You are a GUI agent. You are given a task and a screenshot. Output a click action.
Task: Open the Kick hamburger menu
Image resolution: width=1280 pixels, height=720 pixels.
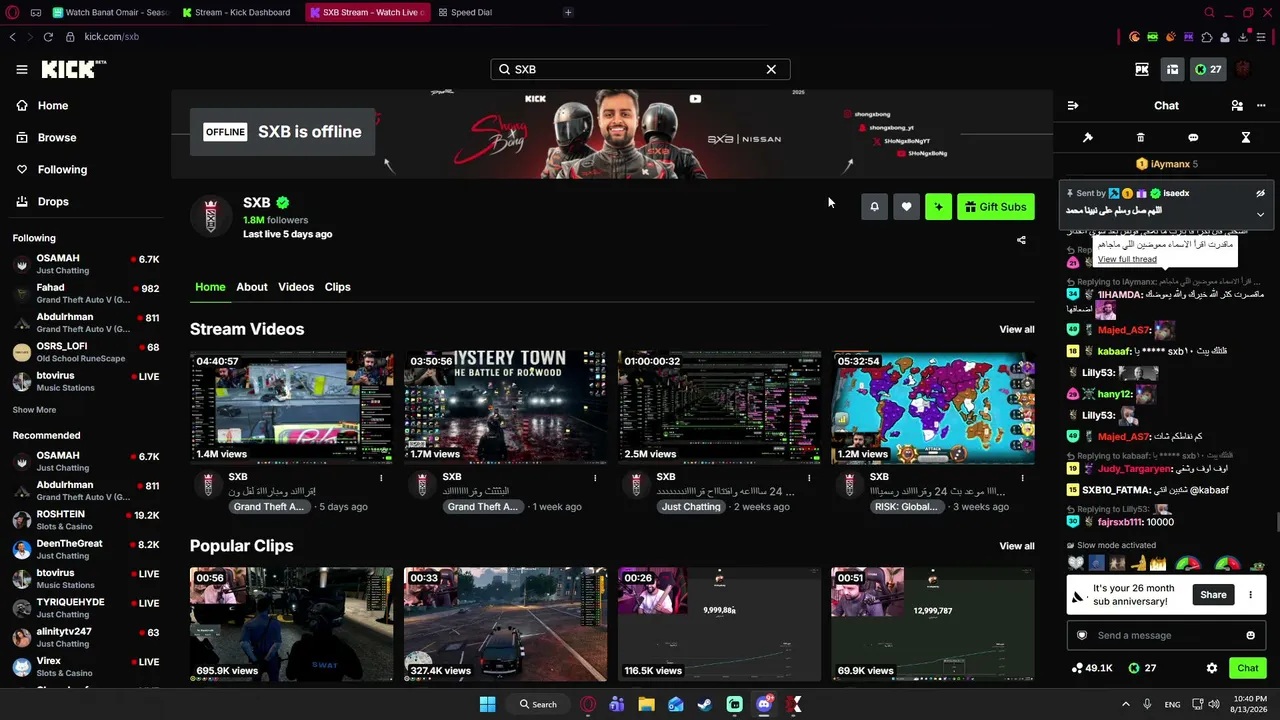pos(22,69)
